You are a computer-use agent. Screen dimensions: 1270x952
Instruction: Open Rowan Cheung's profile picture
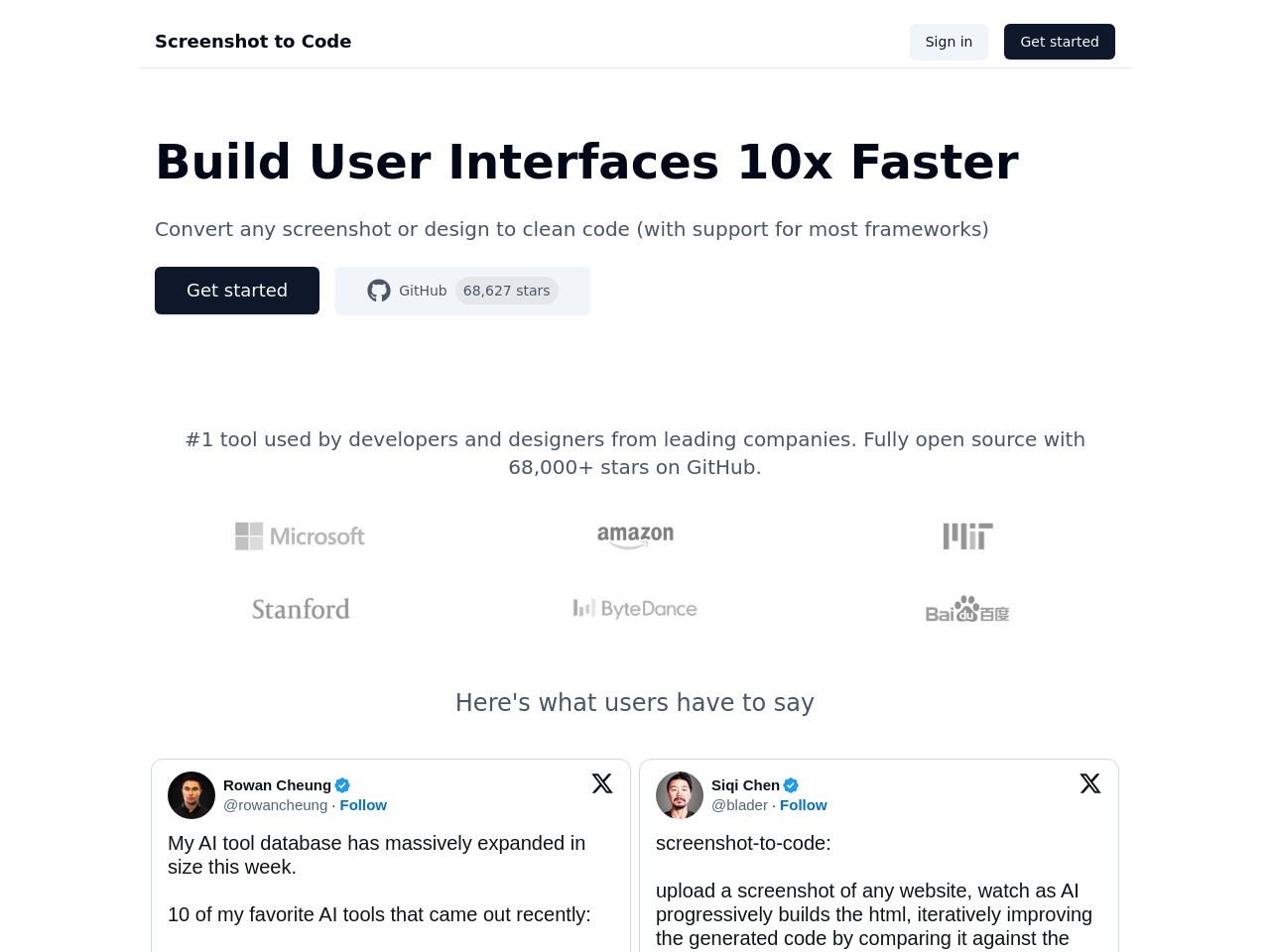191,794
